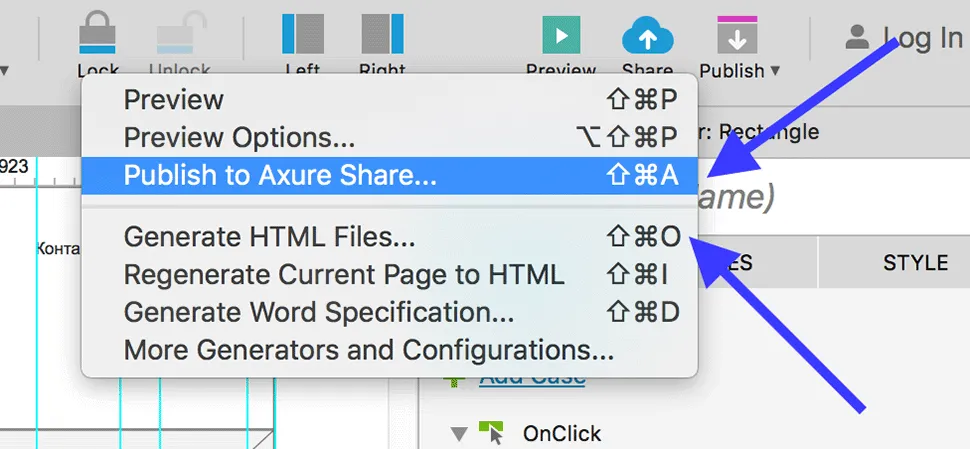Select Publish to Axure Share...
Viewport: 970px width, 449px height.
click(280, 175)
